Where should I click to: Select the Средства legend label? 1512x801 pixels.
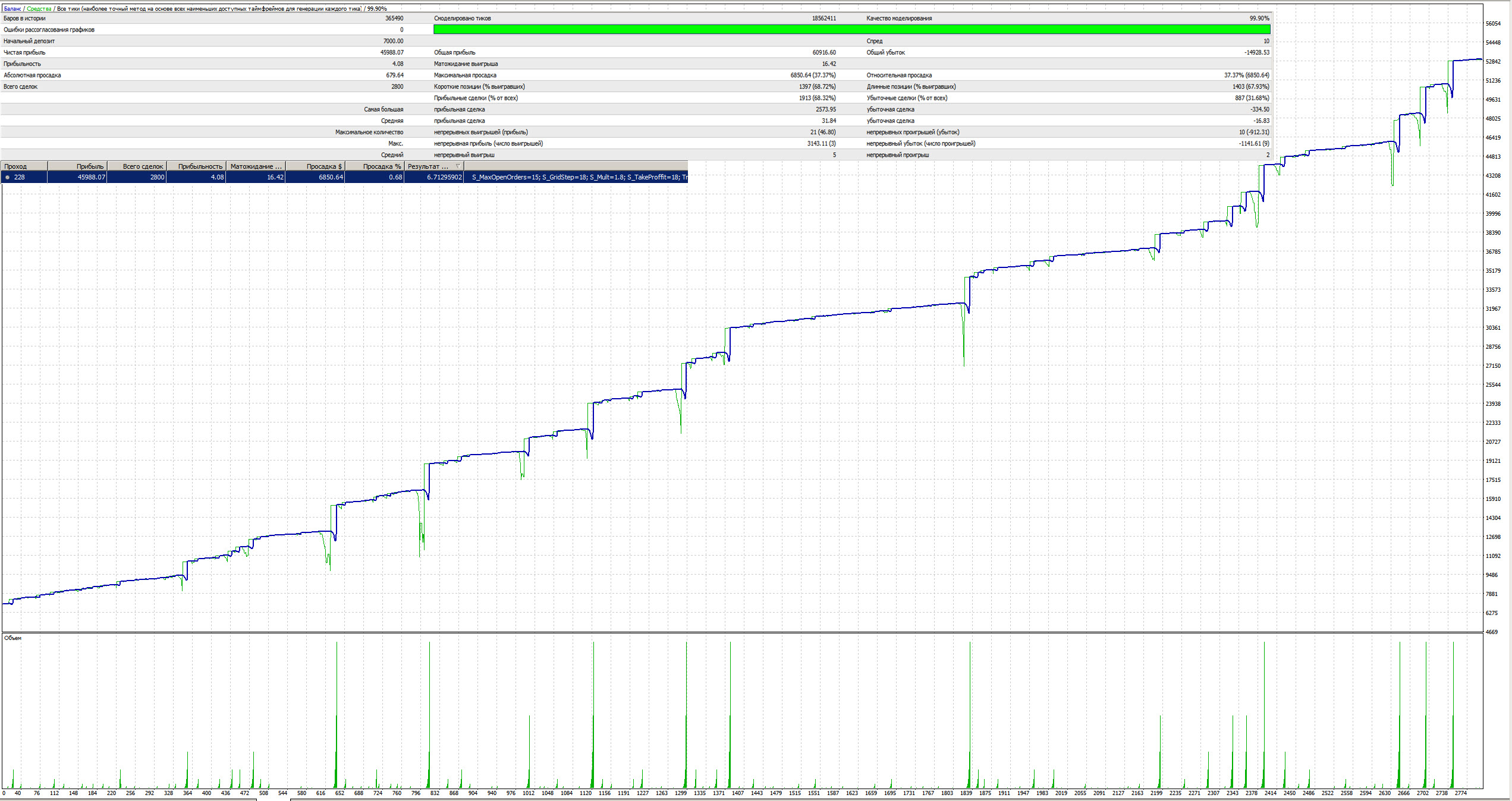39,9
